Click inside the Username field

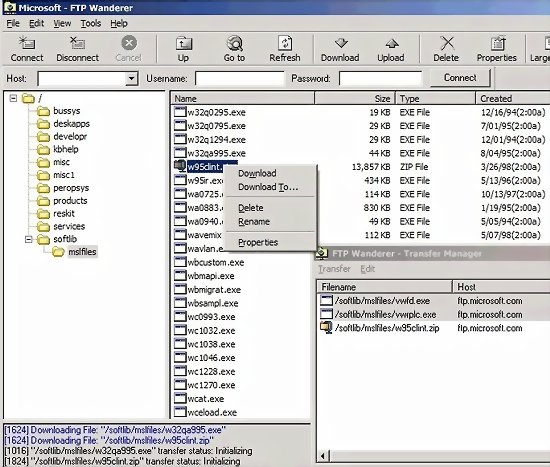click(240, 78)
